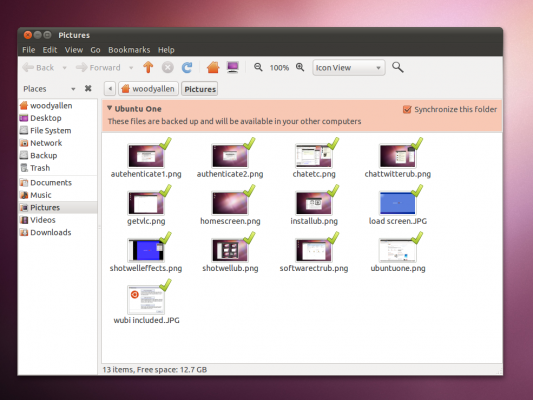Open the Bookmarks menu
This screenshot has height=400, width=533.
click(129, 50)
